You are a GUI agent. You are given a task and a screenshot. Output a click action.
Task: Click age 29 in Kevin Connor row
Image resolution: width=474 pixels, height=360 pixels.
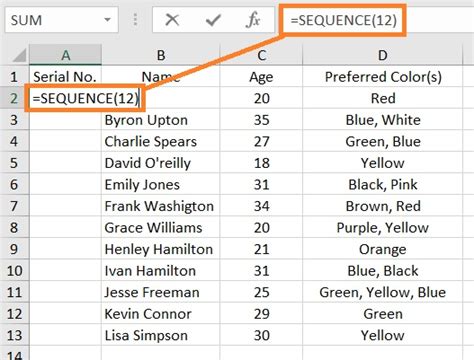(261, 314)
